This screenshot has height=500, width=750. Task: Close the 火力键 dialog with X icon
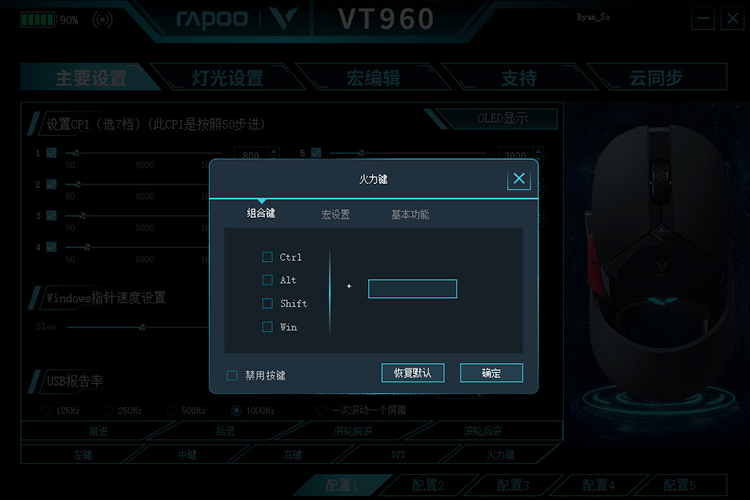pos(518,178)
